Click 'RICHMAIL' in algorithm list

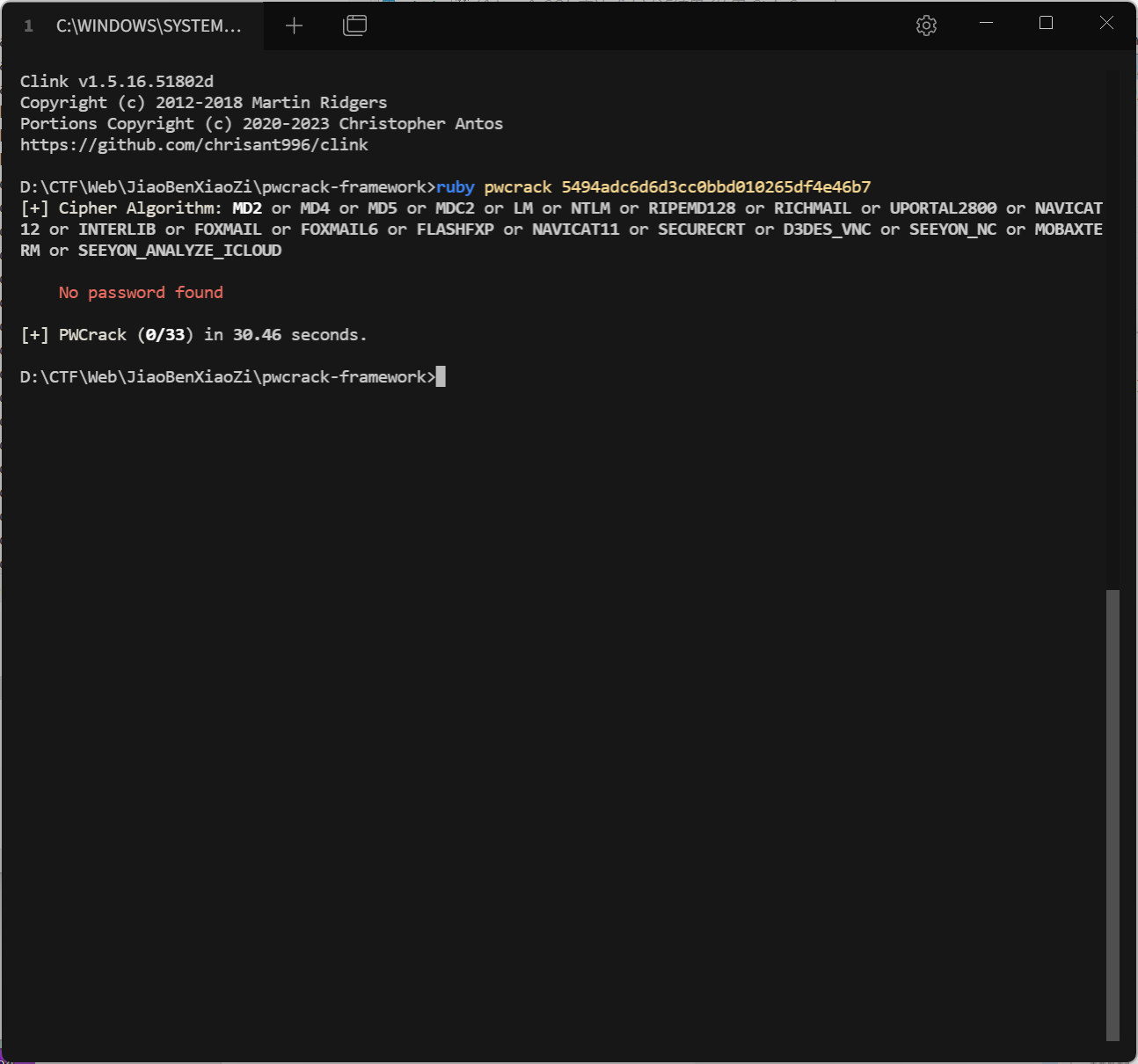click(813, 208)
